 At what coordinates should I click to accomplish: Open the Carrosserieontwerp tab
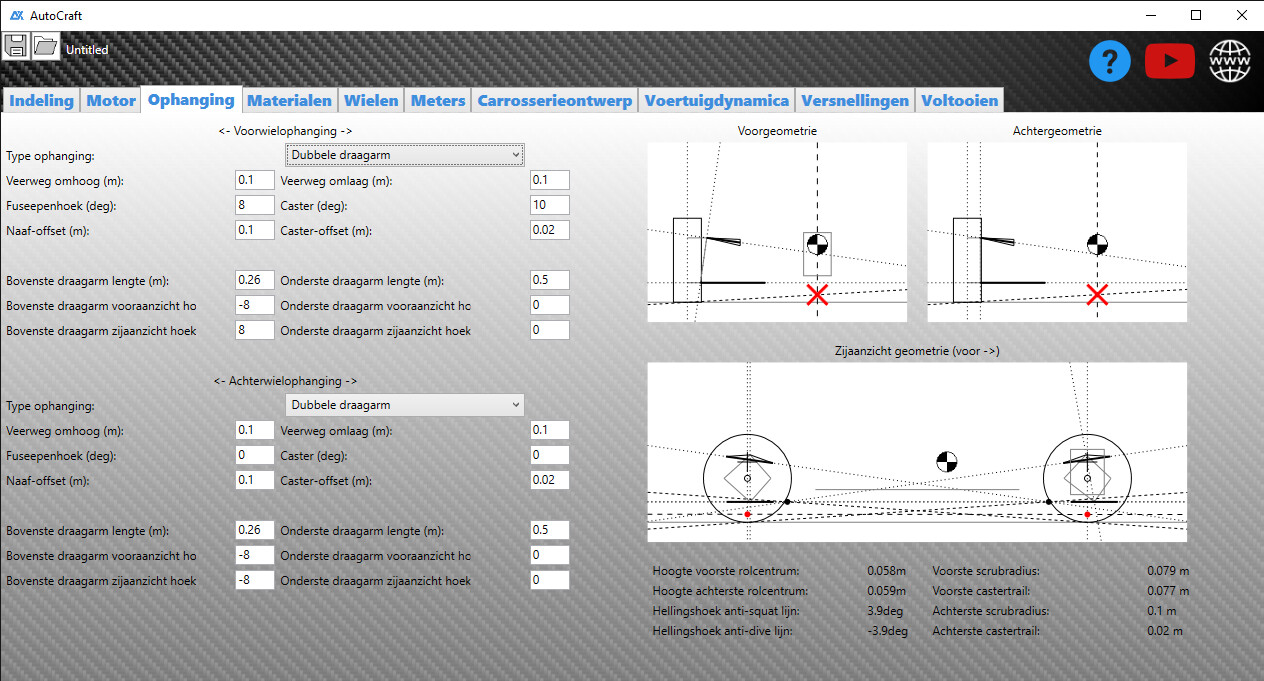[x=554, y=100]
